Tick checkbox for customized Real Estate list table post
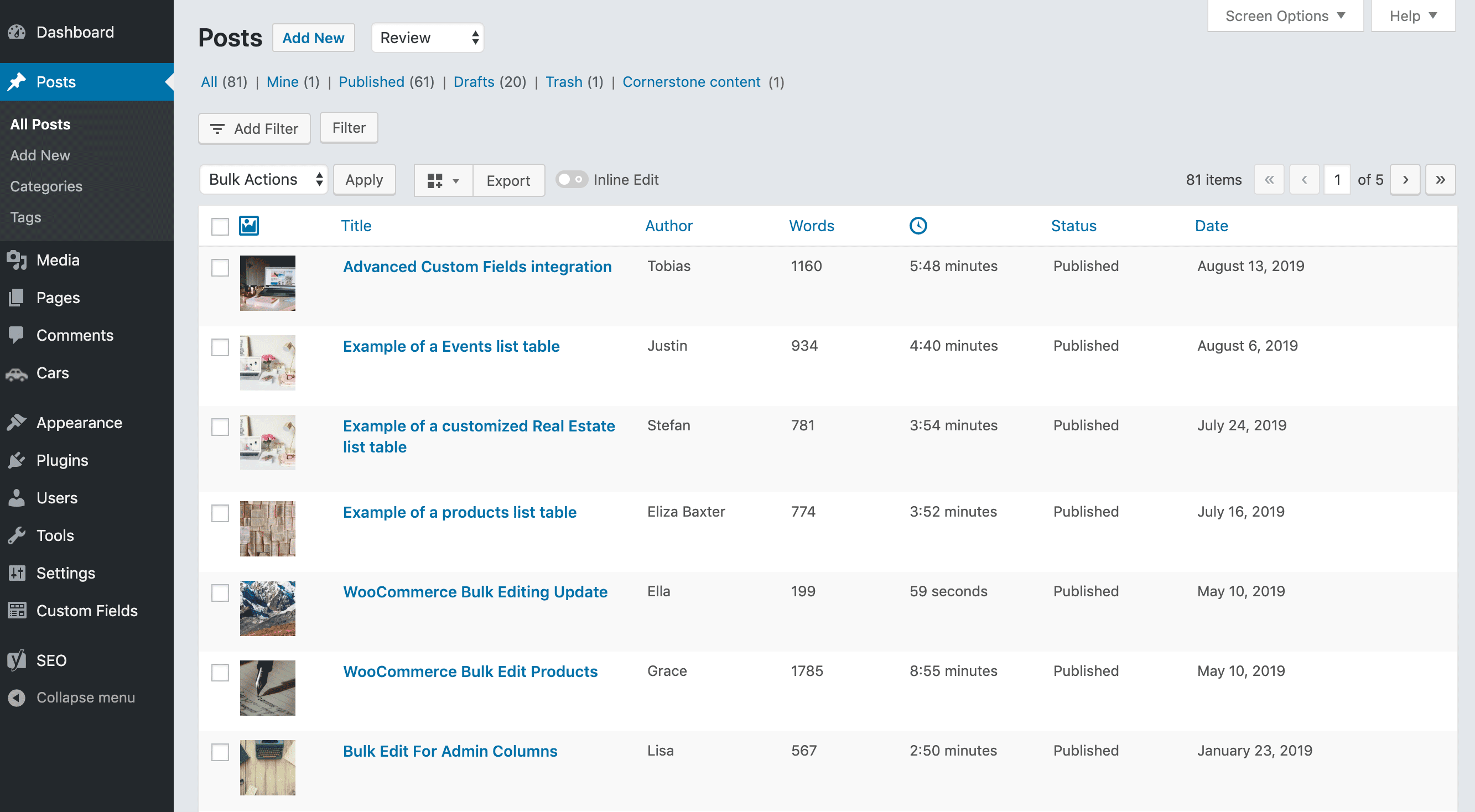Viewport: 1475px width, 812px height. click(220, 426)
